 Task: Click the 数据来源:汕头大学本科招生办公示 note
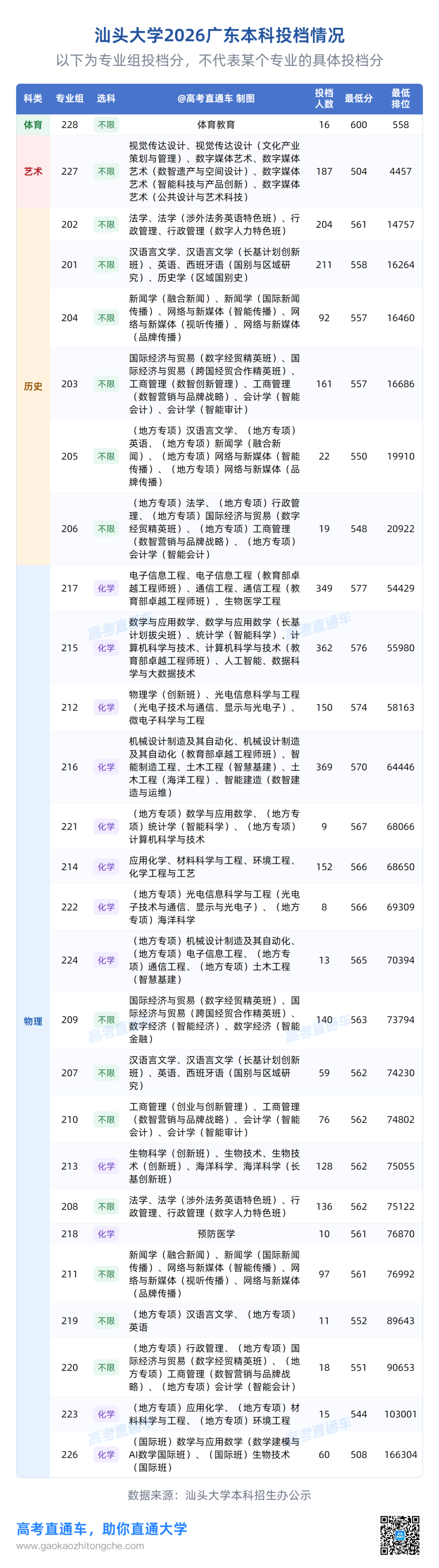(x=219, y=1496)
